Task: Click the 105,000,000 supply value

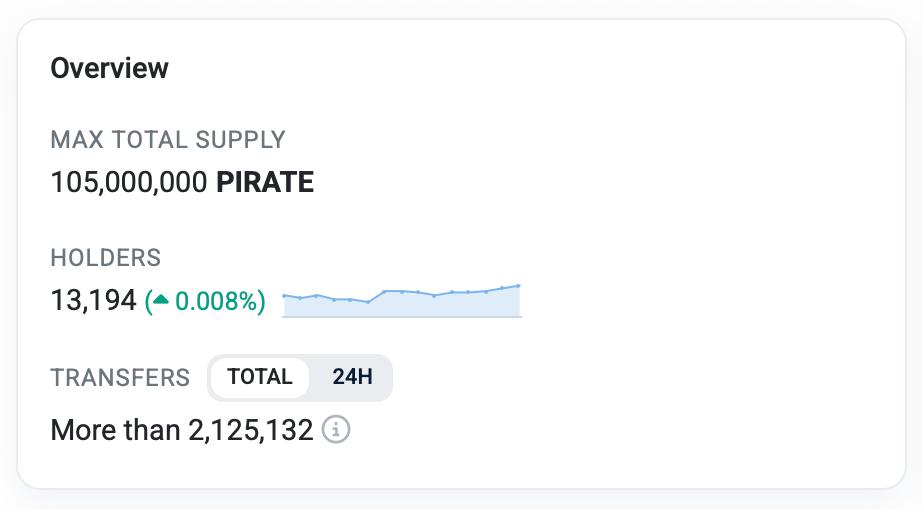Action: [129, 182]
